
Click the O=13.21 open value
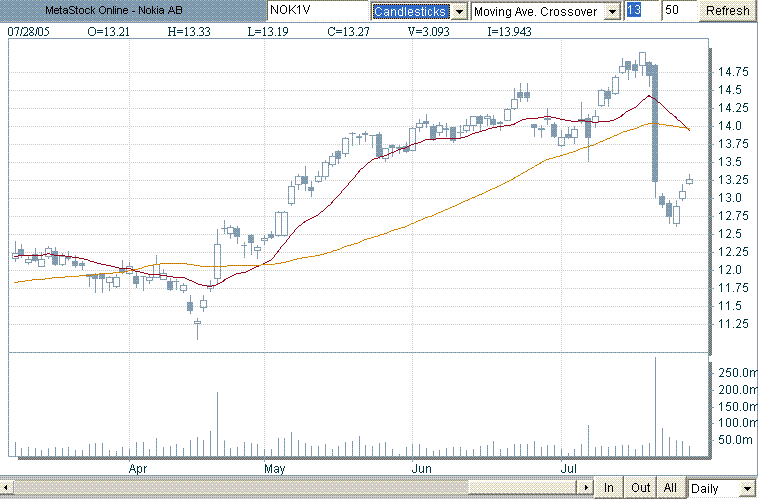108,32
